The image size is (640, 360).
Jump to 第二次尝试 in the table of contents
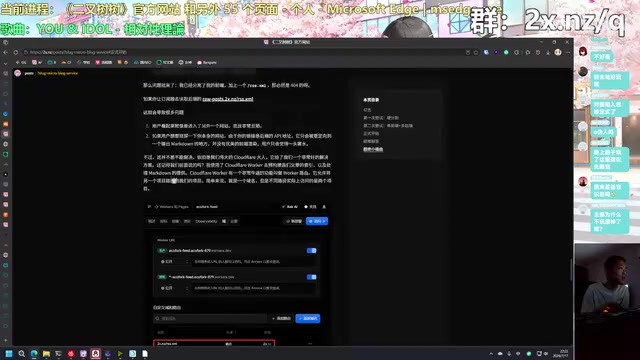click(388, 126)
